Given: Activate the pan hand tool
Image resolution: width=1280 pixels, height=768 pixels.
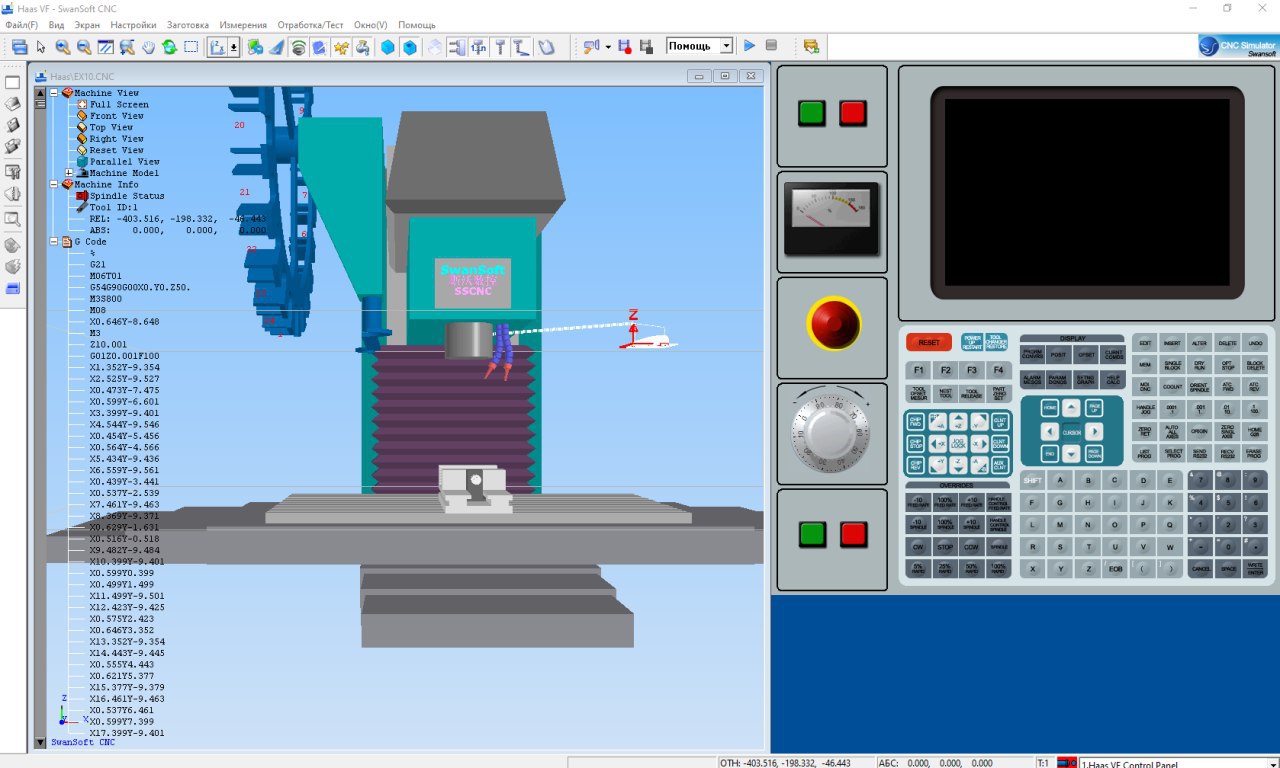Looking at the screenshot, I should pyautogui.click(x=148, y=46).
